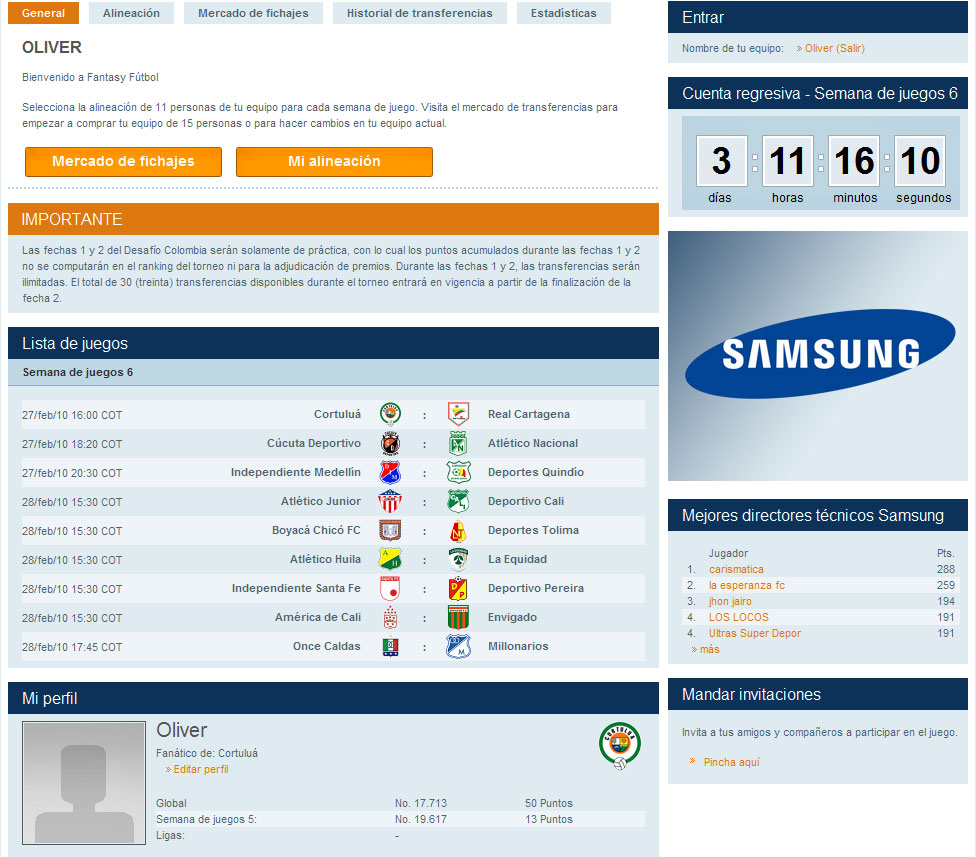Click the Atlético Junior team crest
Screen dimensions: 976x857
pos(390,501)
